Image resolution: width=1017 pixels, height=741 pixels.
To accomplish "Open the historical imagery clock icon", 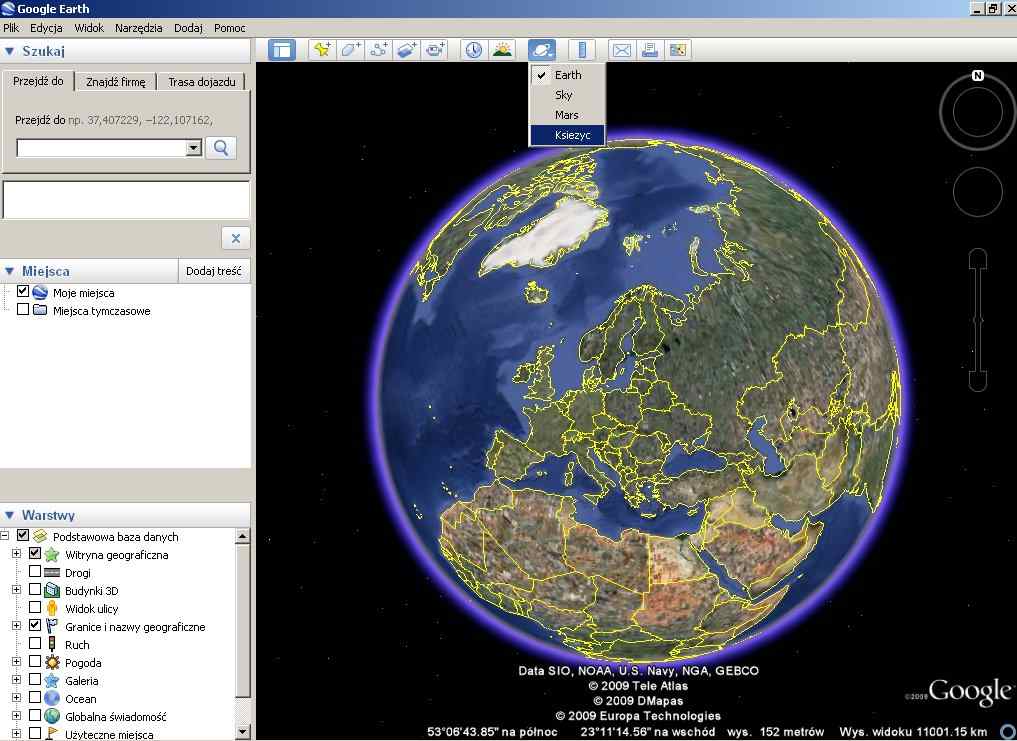I will pos(473,49).
